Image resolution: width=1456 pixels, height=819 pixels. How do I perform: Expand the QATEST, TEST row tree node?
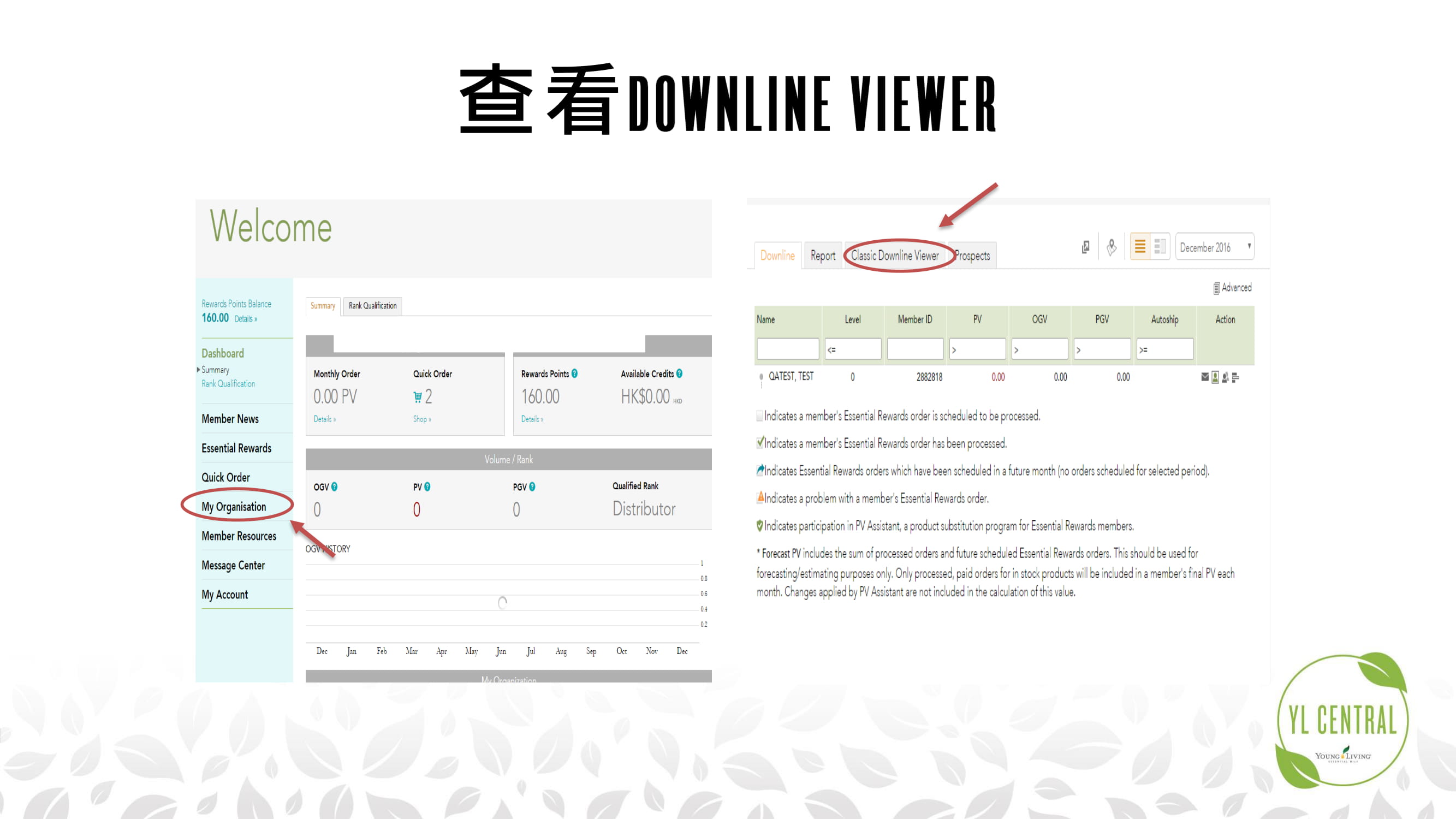(x=762, y=377)
